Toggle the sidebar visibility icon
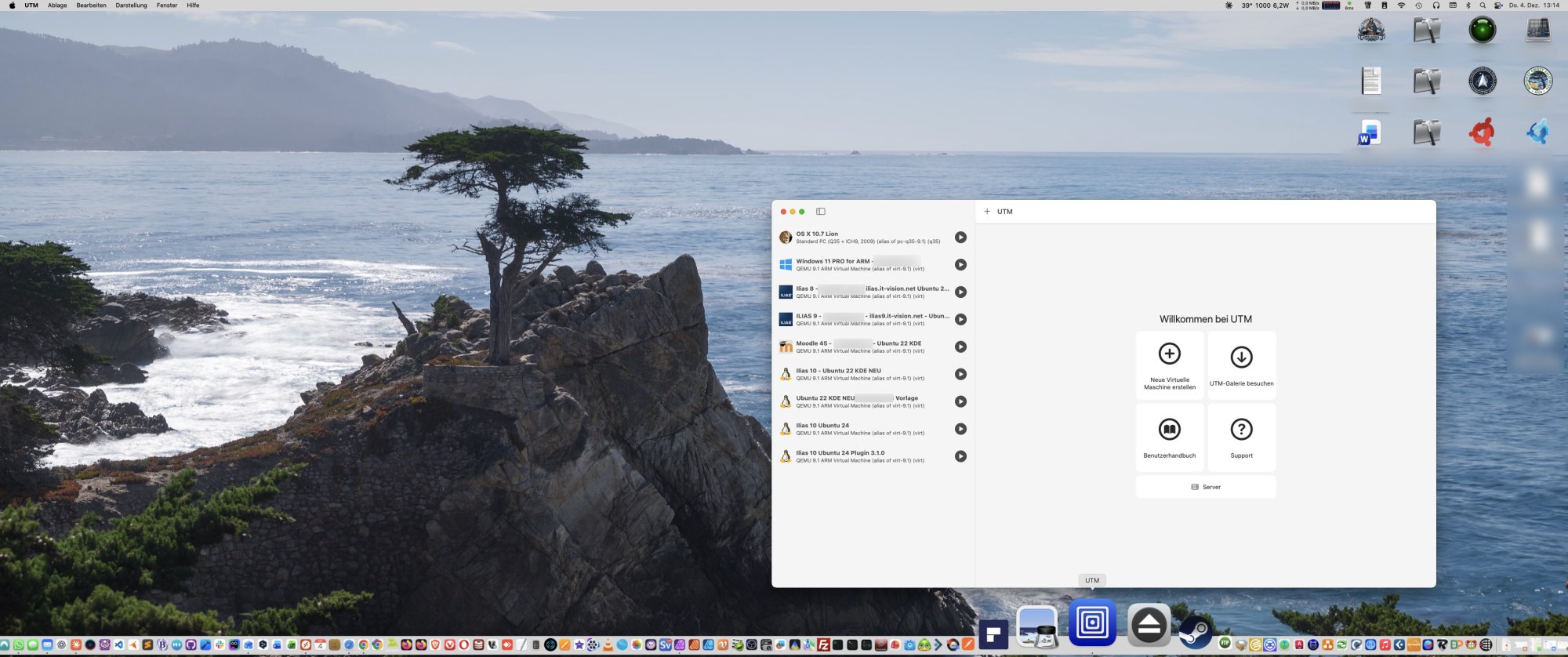This screenshot has width=1568, height=657. (x=821, y=212)
